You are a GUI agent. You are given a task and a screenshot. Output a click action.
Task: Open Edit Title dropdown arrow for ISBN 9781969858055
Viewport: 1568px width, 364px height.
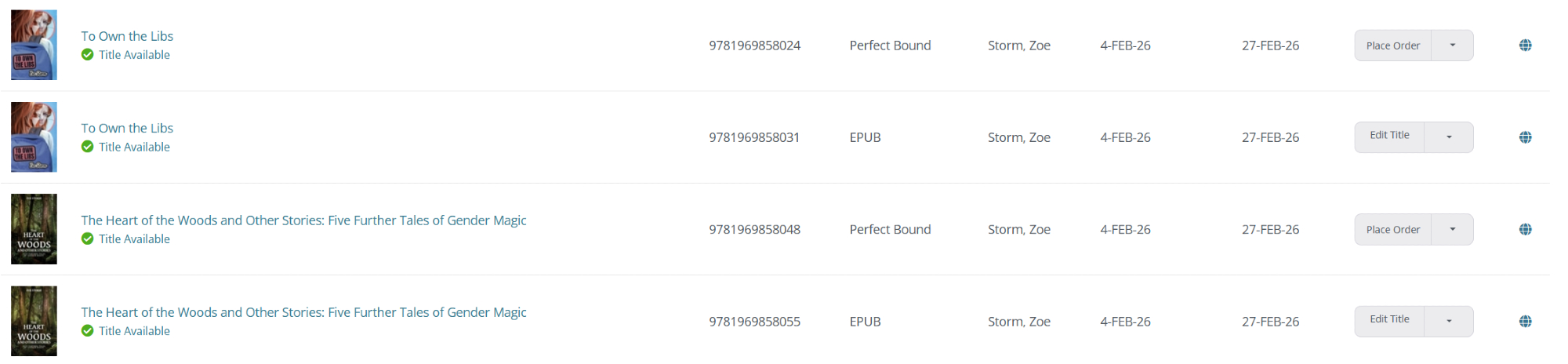[x=1449, y=321]
